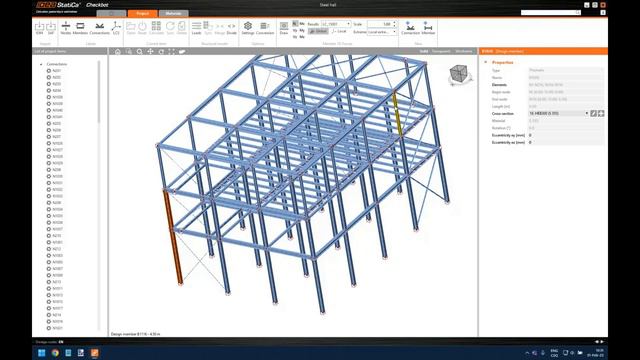The image size is (640, 360).
Task: Click the Scale input field
Action: click(380, 24)
